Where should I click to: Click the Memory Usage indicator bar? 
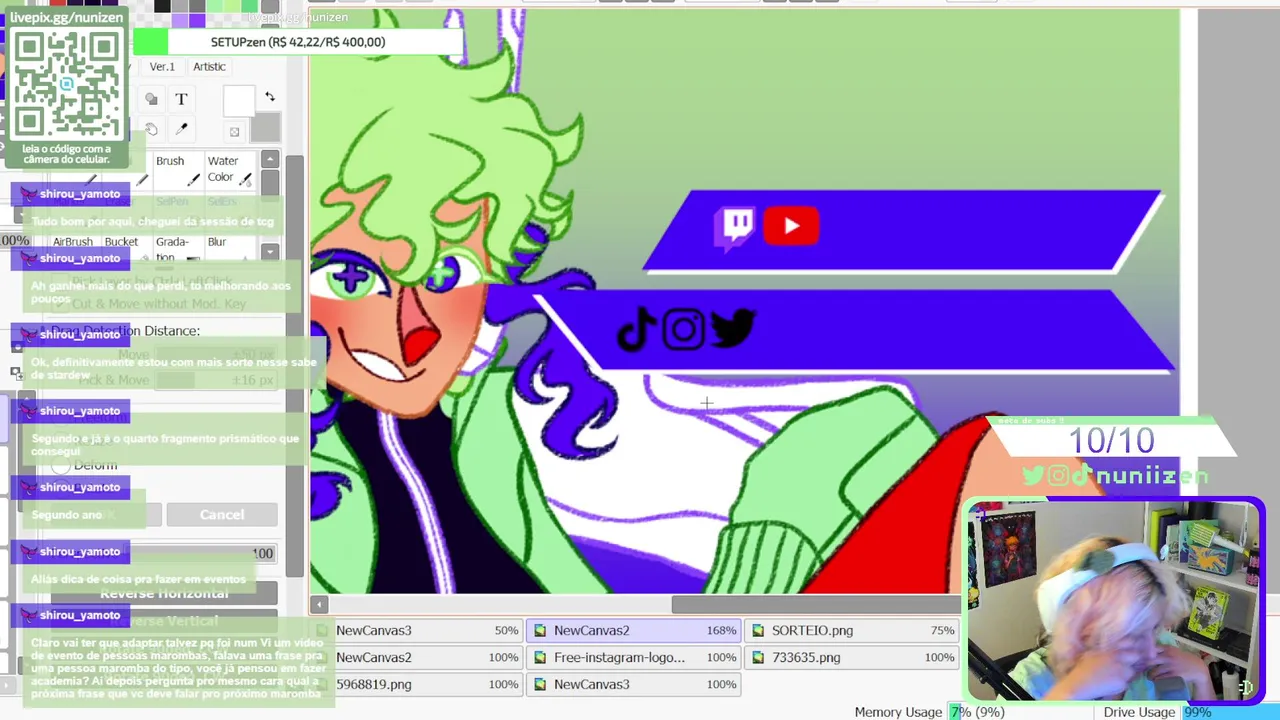coord(1019,712)
